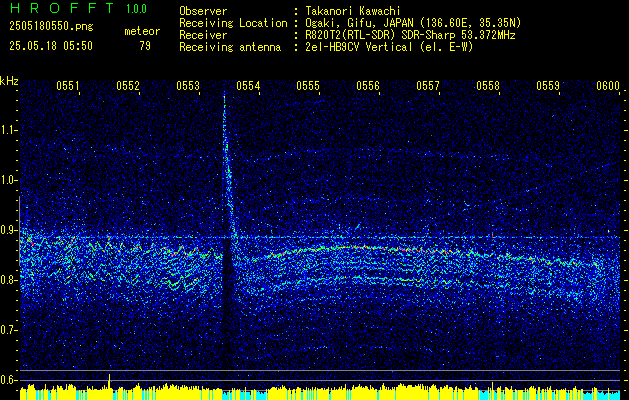This screenshot has width=629, height=400.
Task: Click the kHz axis unit label
Action: [9, 81]
